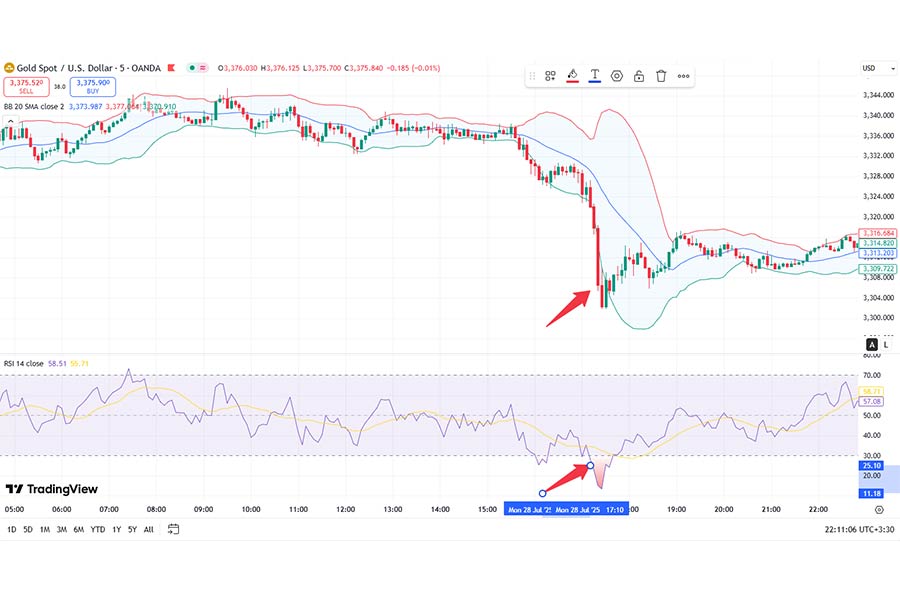Expand the USD currency dropdown
Image resolution: width=900 pixels, height=600 pixels.
(x=878, y=68)
